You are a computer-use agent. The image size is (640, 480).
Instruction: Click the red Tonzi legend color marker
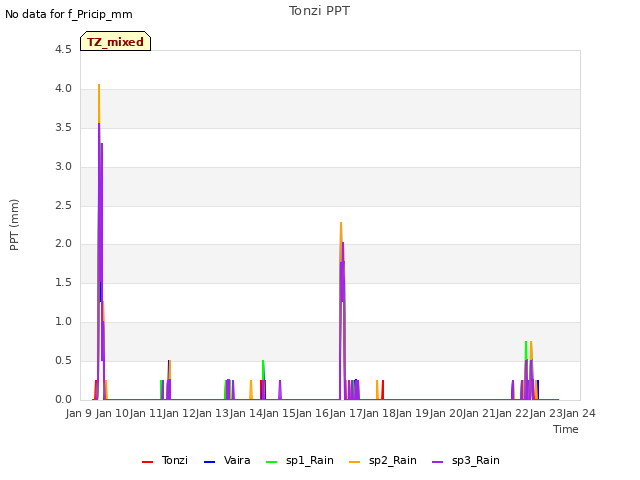[x=147, y=462]
